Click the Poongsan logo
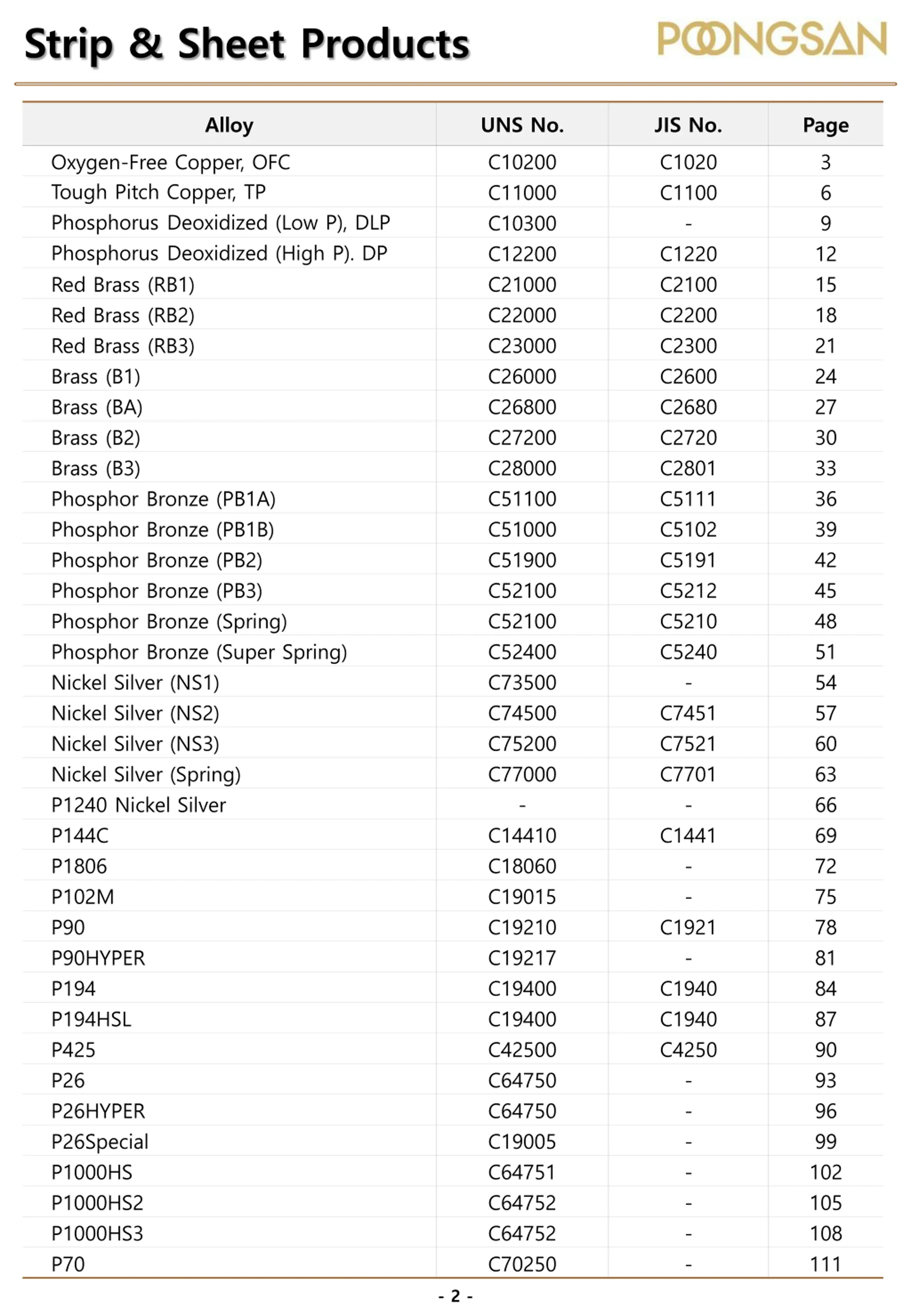The image size is (911, 1316). pos(772,39)
